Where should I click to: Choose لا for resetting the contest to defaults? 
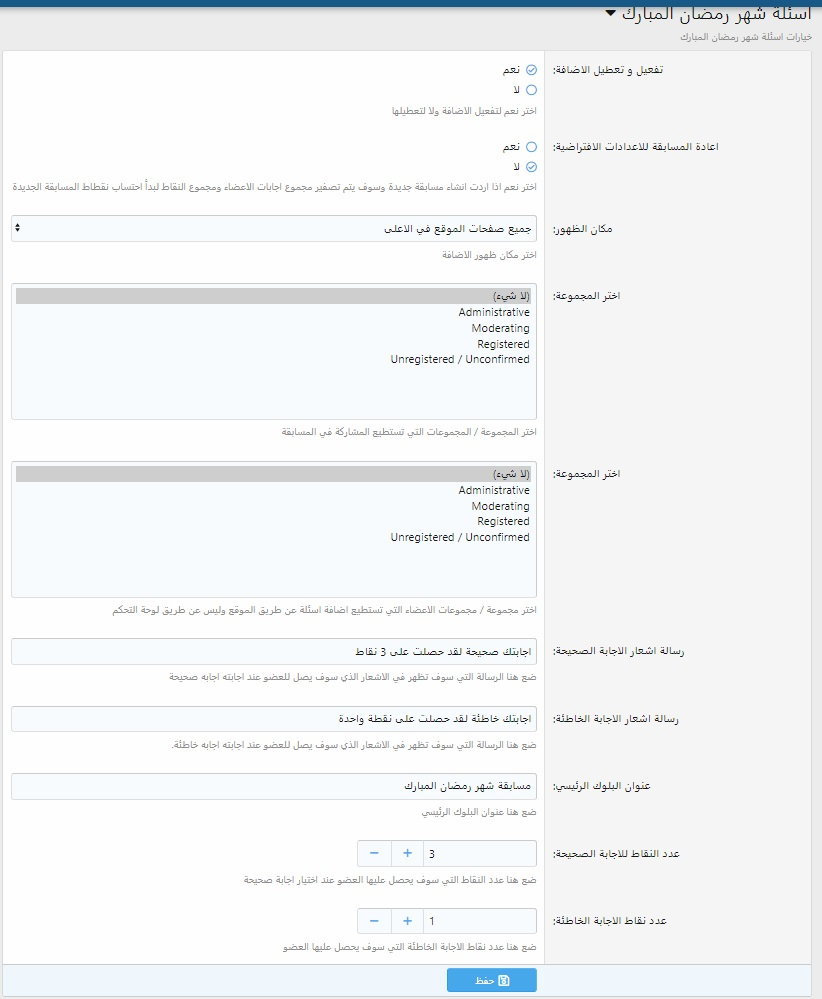coord(531,167)
